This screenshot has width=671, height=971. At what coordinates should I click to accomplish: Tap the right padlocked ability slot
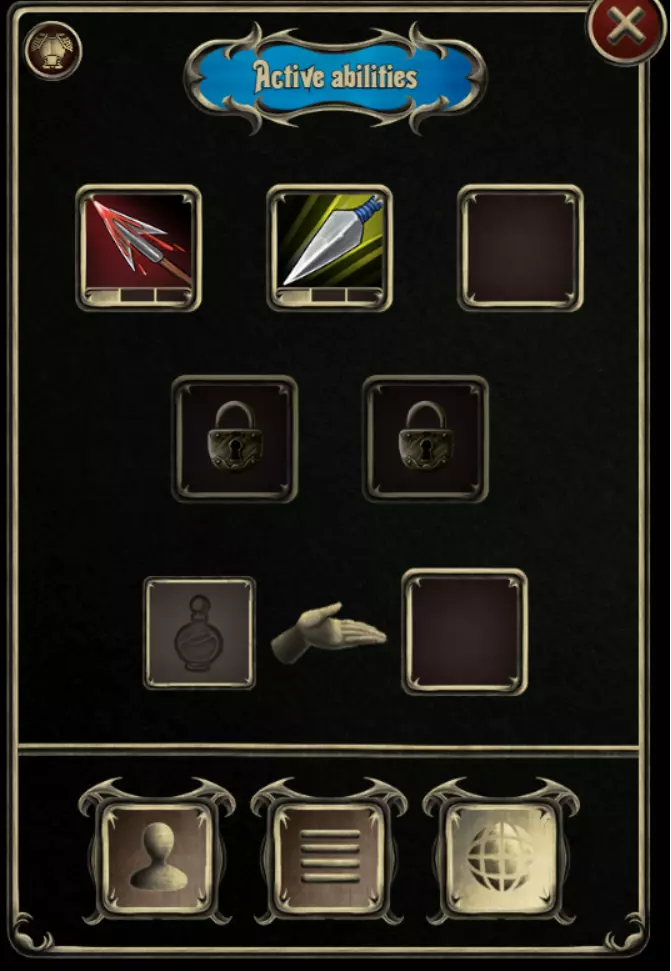425,438
